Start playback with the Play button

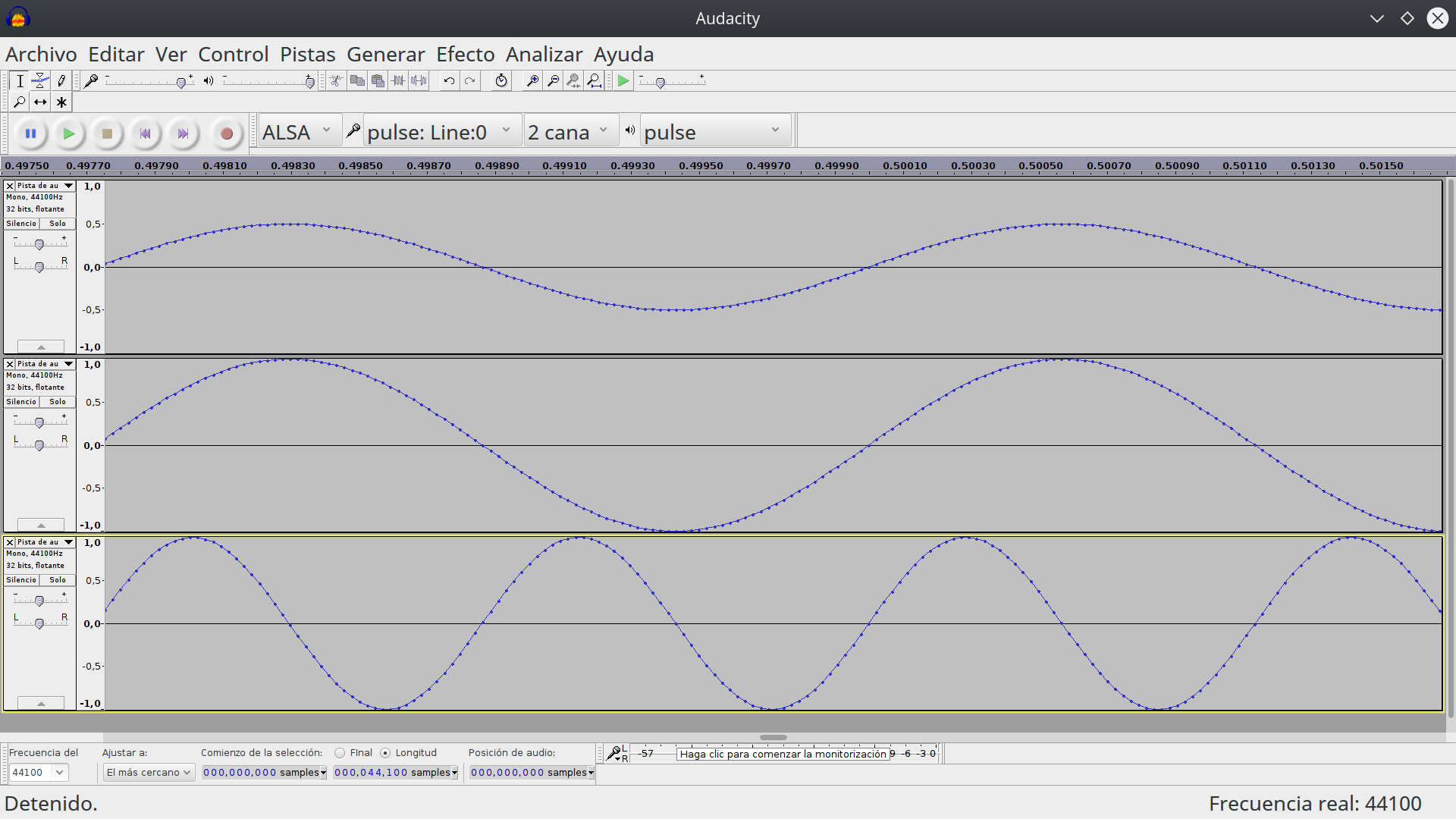(x=69, y=133)
